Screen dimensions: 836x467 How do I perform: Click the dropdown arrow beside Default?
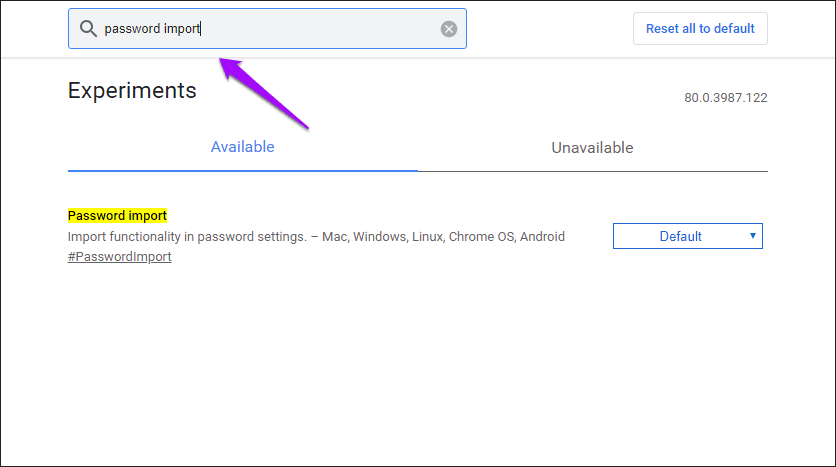click(752, 236)
